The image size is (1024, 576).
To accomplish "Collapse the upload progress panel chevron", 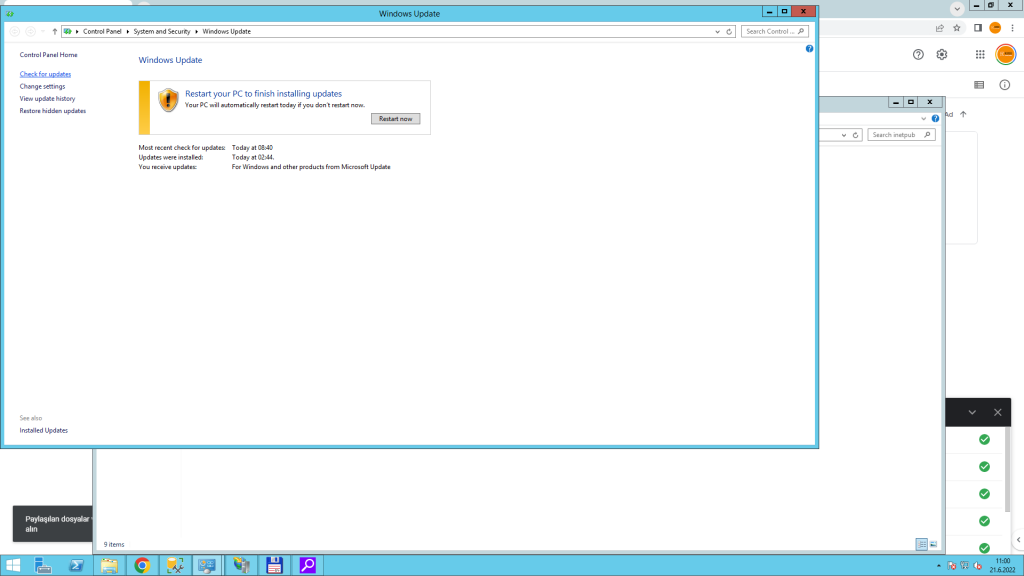I will pyautogui.click(x=972, y=412).
